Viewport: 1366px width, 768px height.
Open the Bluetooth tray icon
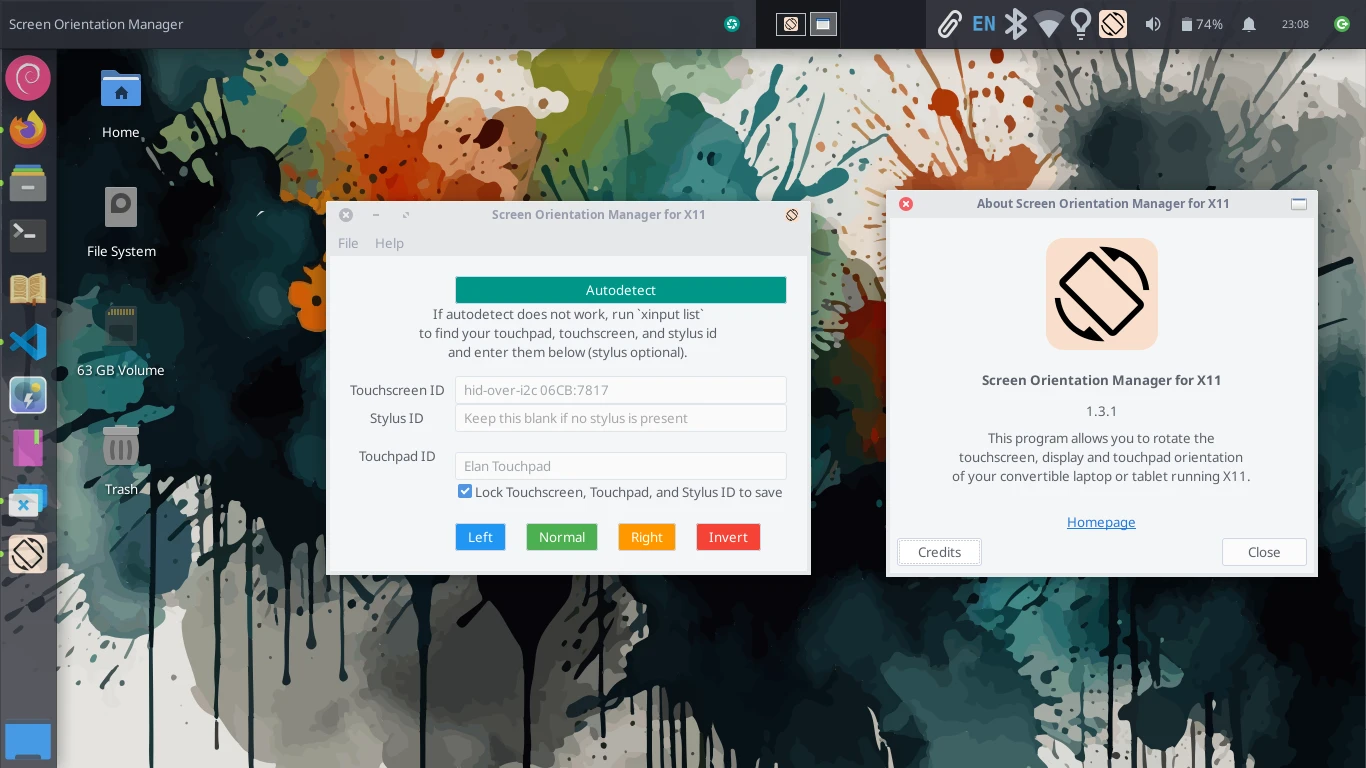tap(1015, 24)
